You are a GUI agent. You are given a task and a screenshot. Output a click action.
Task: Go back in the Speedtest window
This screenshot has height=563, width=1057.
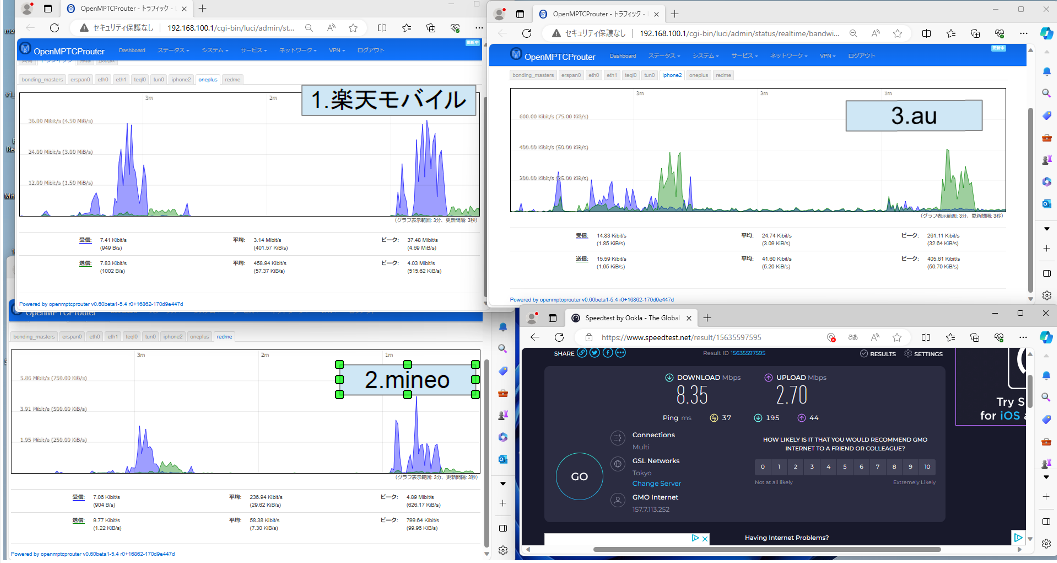535,337
